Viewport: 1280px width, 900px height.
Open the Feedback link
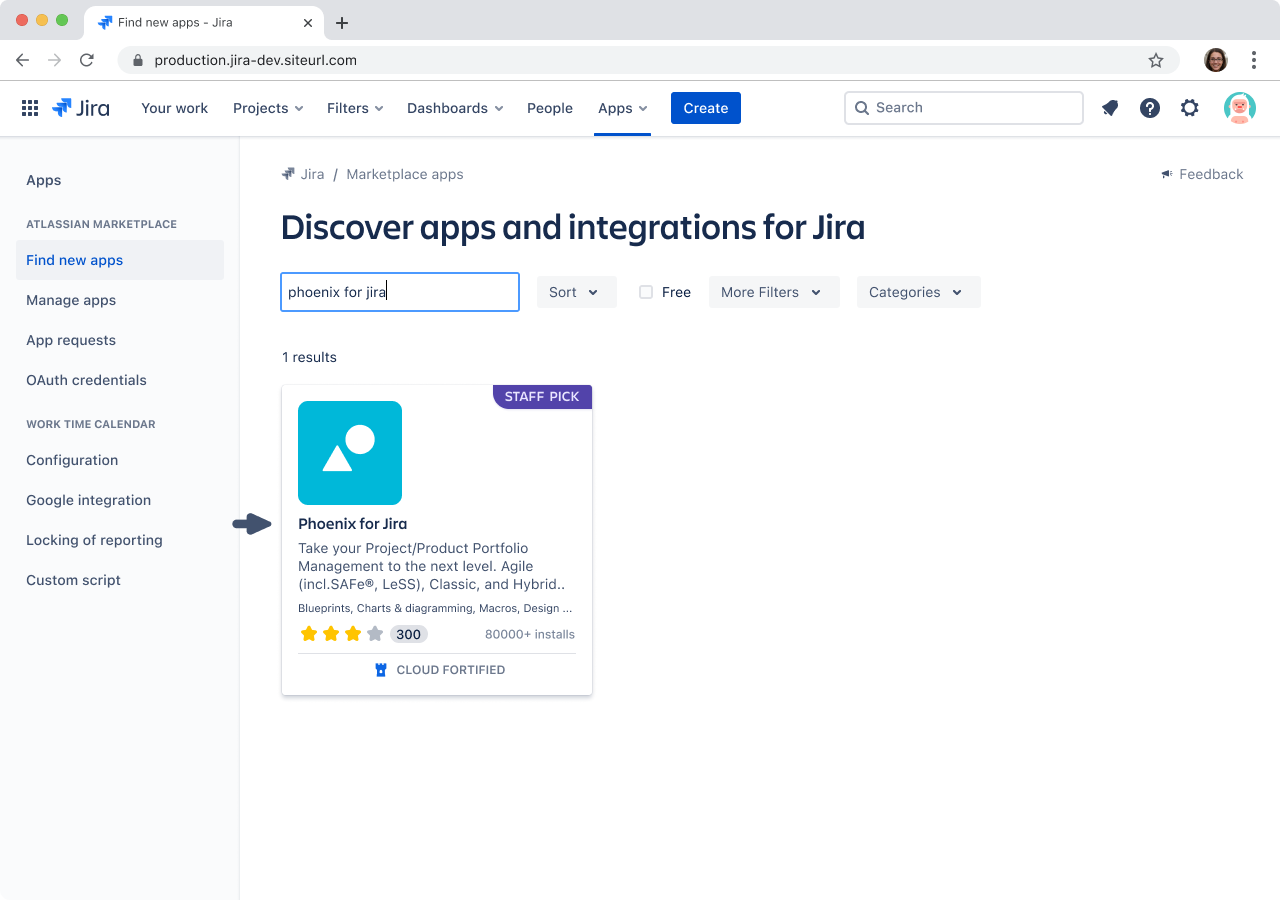click(1202, 173)
